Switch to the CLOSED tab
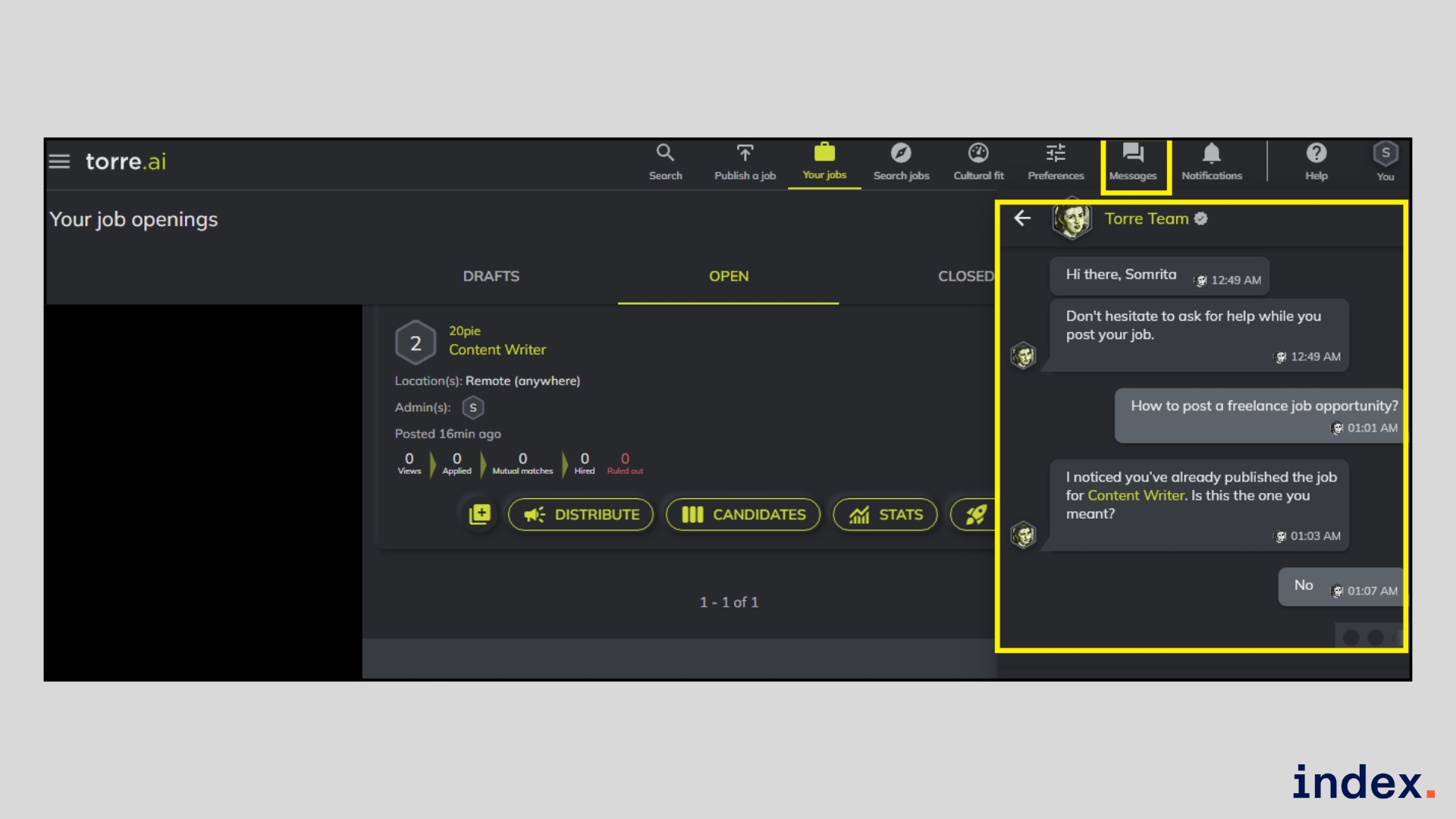Viewport: 1456px width, 819px height. pos(965,276)
